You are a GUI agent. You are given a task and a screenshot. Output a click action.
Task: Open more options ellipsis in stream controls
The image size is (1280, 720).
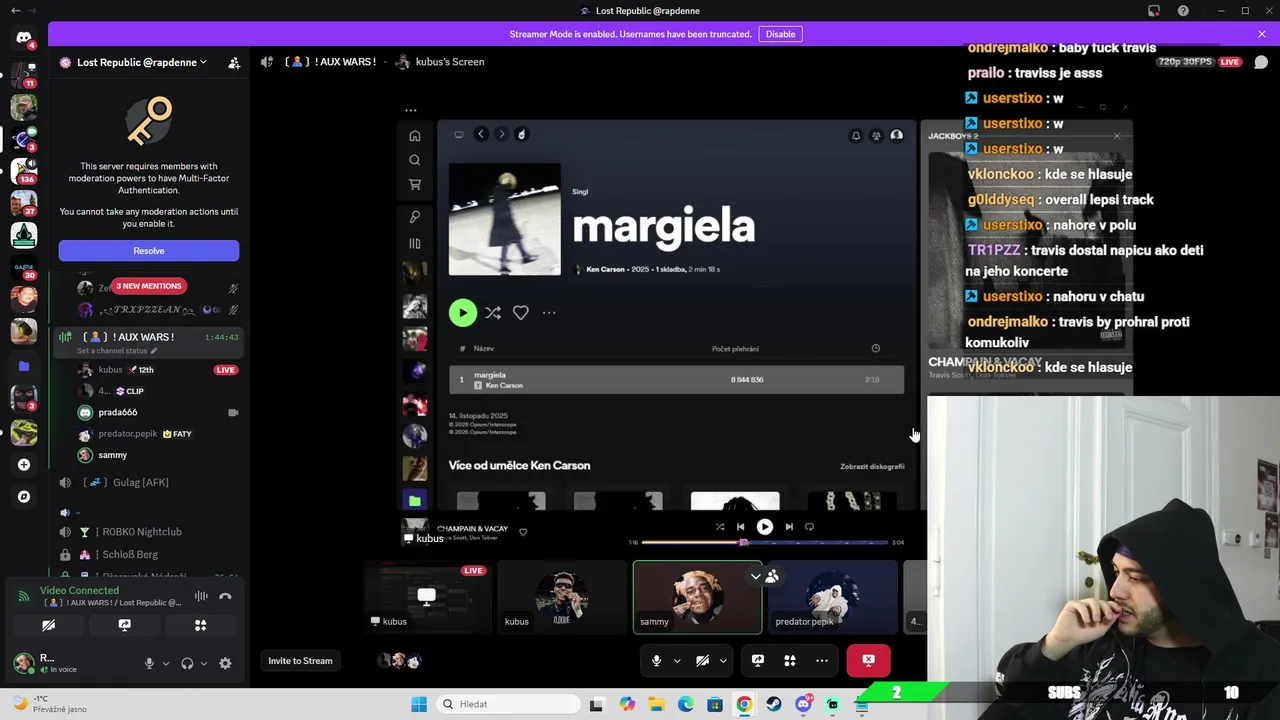[x=822, y=660]
